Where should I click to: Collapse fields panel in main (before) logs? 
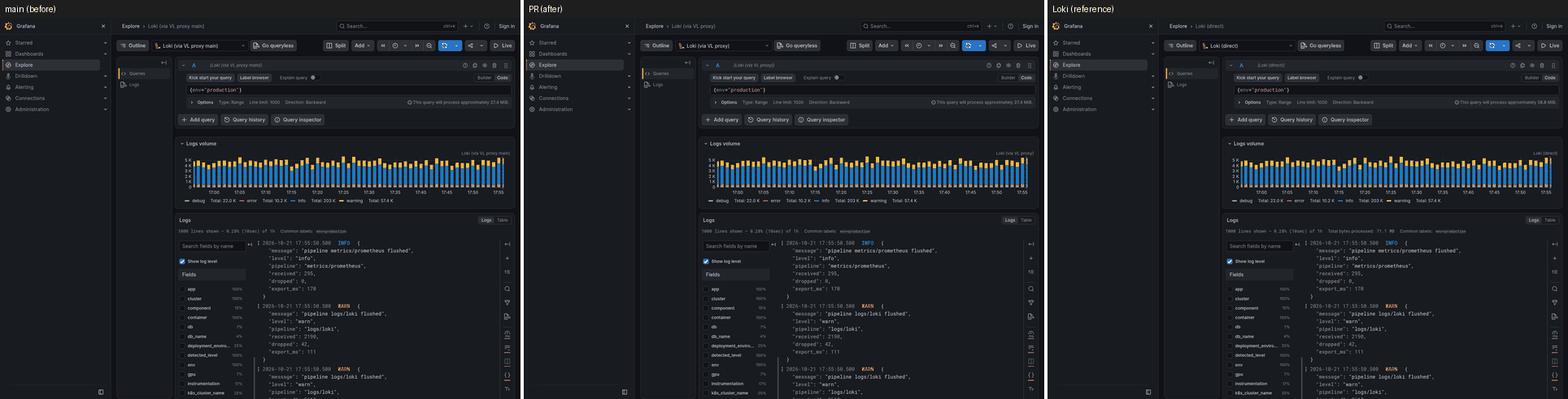pos(250,245)
